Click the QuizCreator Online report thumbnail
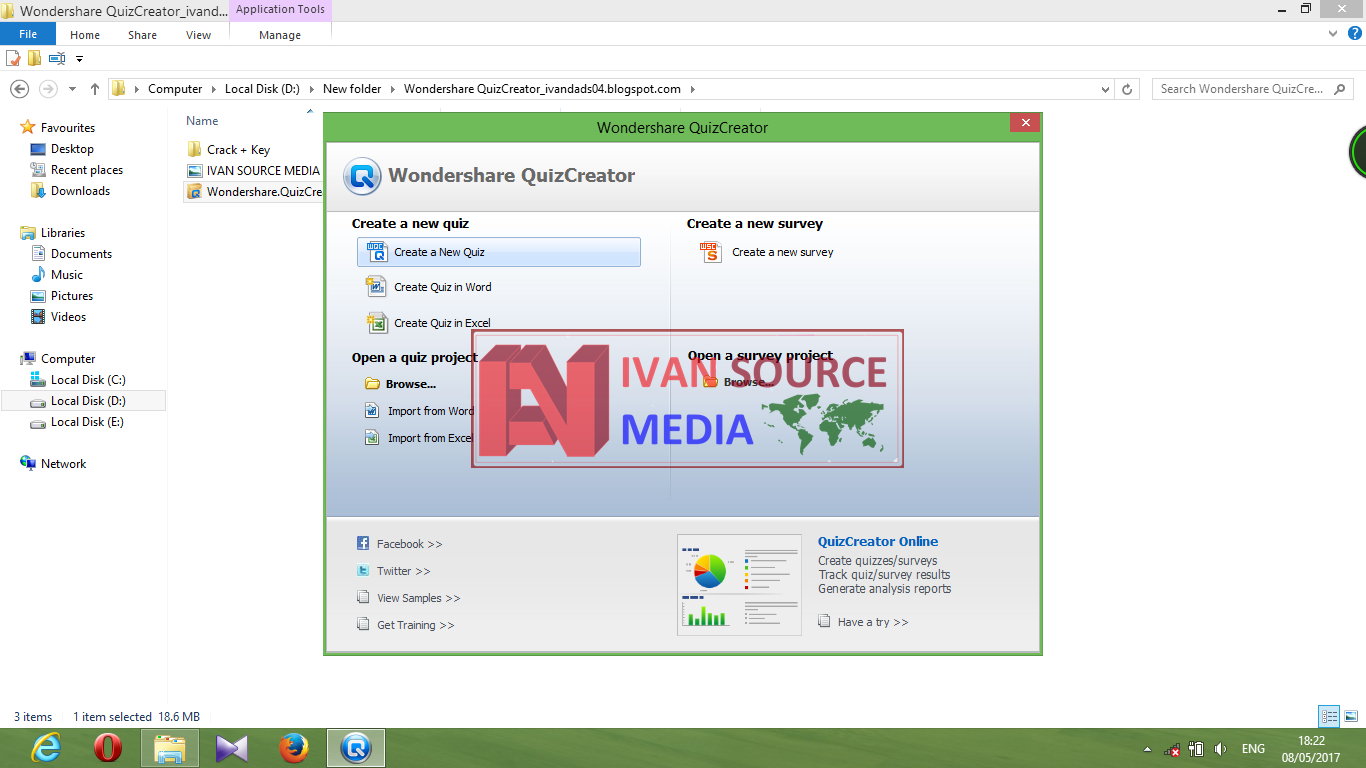Viewport: 1366px width, 768px height. [x=739, y=584]
